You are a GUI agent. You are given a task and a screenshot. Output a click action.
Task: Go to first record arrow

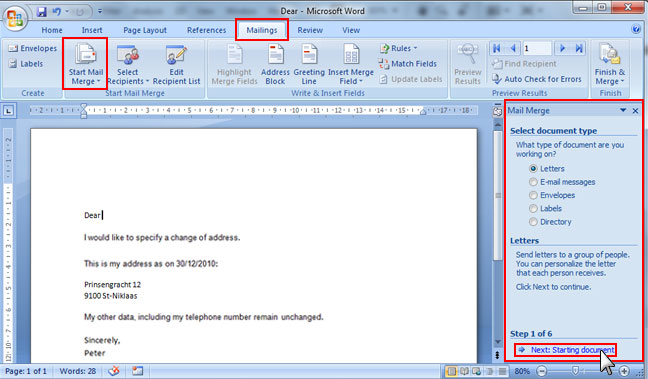(497, 48)
